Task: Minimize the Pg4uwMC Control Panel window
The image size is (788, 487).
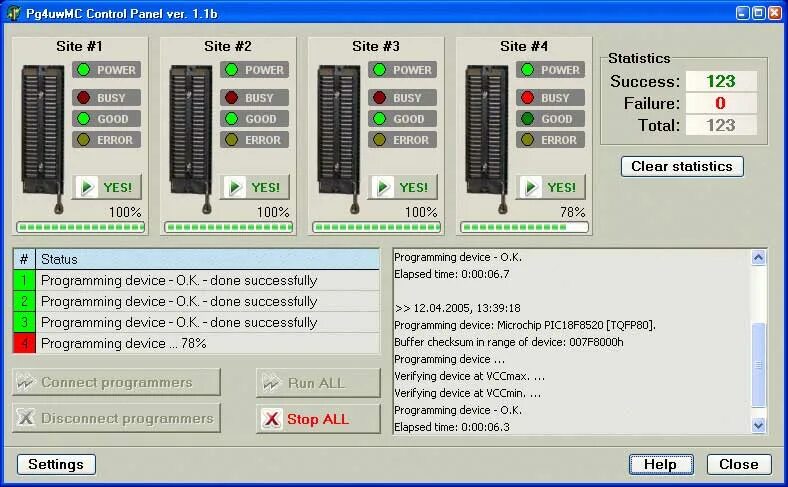Action: (743, 13)
